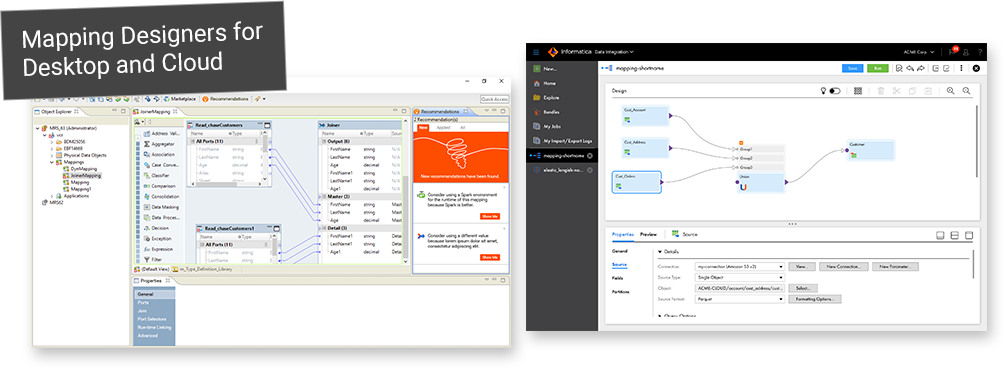Select the Union transformation node
Screen dimensions: 1005x372
pyautogui.click(x=761, y=183)
